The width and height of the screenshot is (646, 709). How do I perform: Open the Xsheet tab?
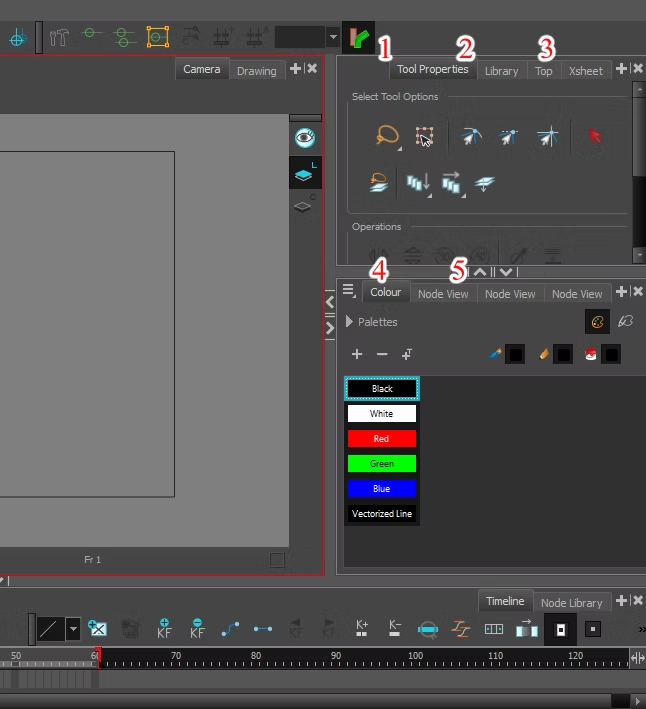[586, 71]
